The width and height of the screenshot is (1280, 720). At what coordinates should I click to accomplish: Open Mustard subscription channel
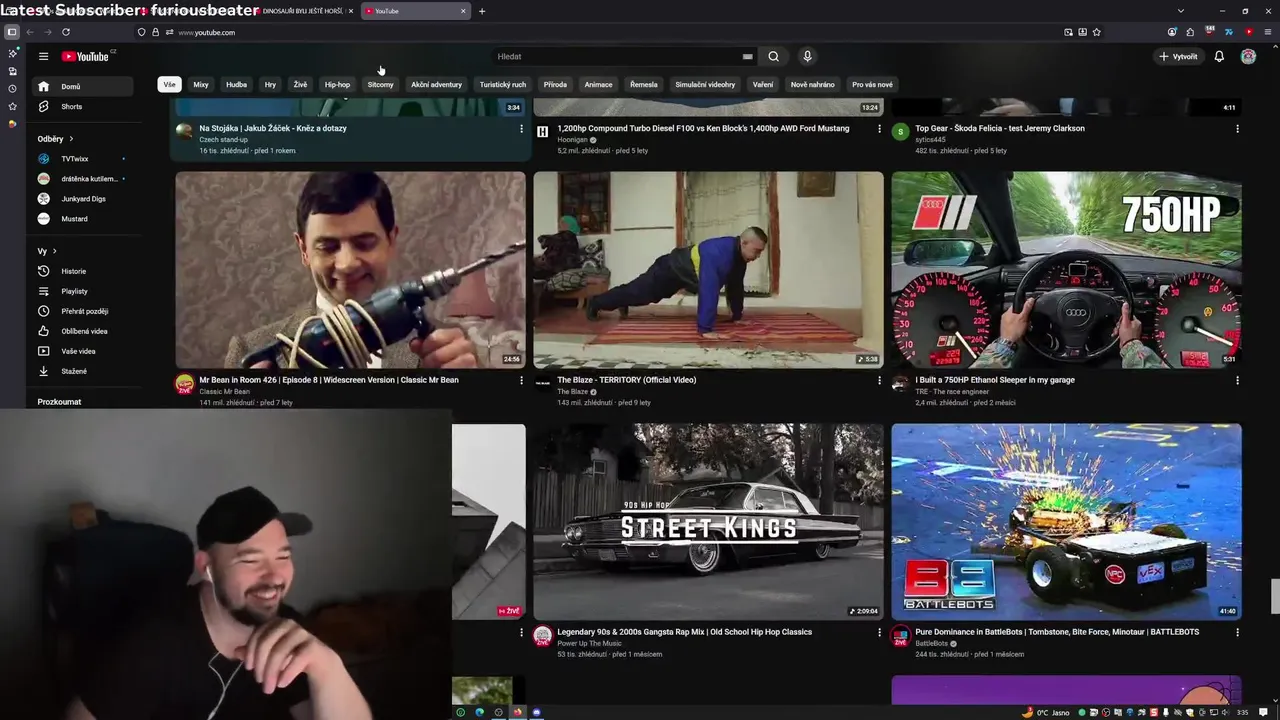click(84, 219)
